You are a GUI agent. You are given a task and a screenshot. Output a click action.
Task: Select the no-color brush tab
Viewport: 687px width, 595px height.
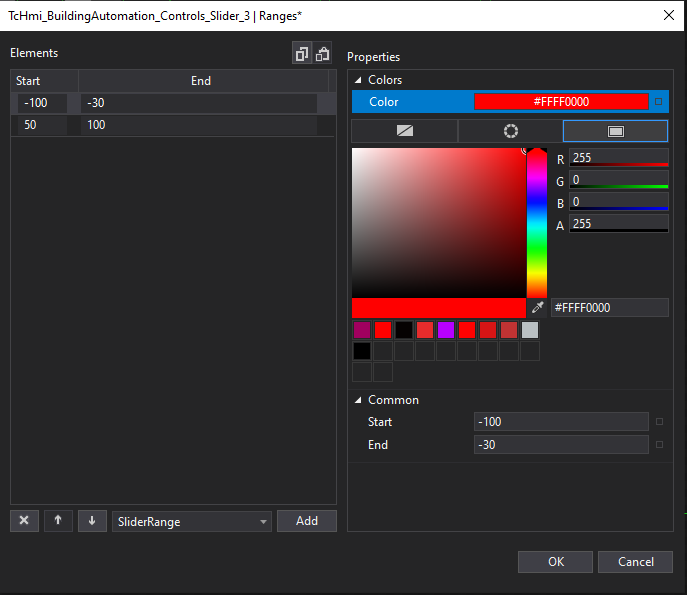tap(404, 131)
